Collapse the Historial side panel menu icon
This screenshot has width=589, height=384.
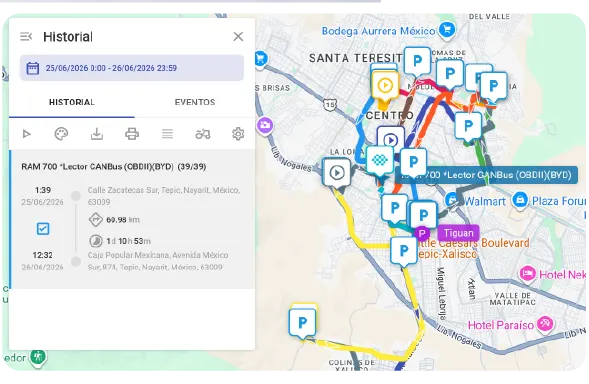pos(26,36)
